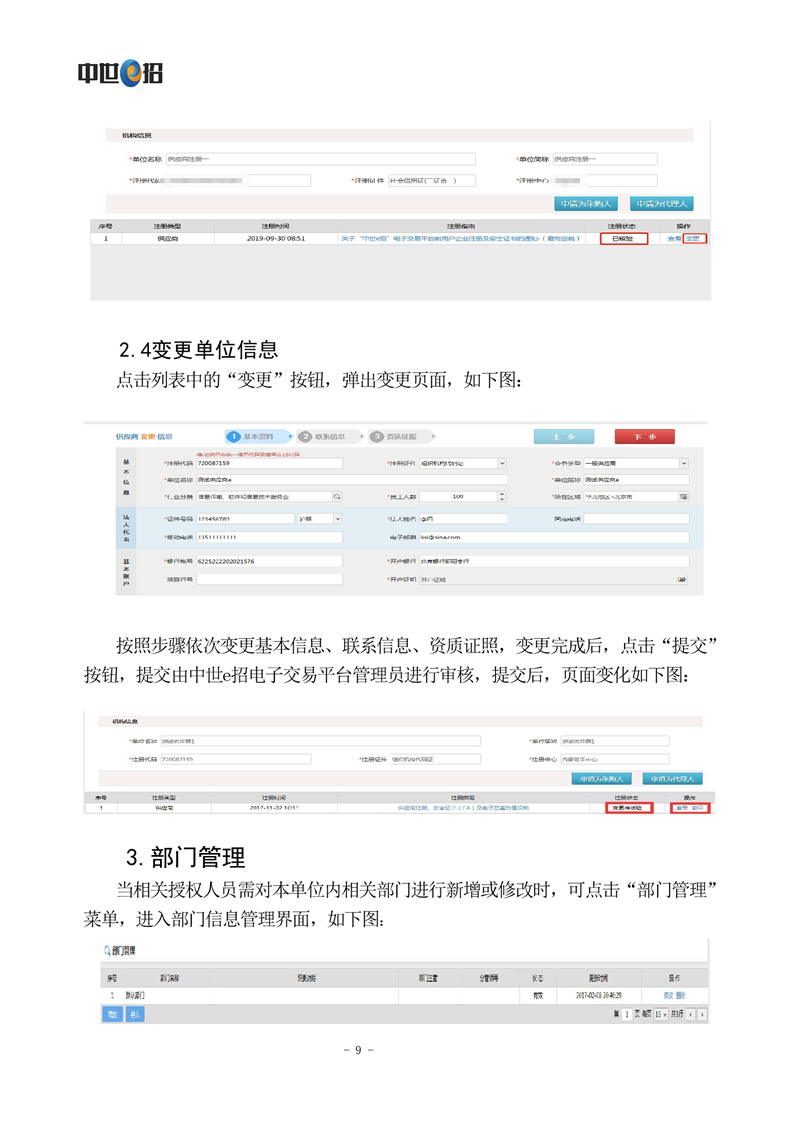
Task: Click 申请为采购人 button in top screenshot
Action: click(x=583, y=204)
